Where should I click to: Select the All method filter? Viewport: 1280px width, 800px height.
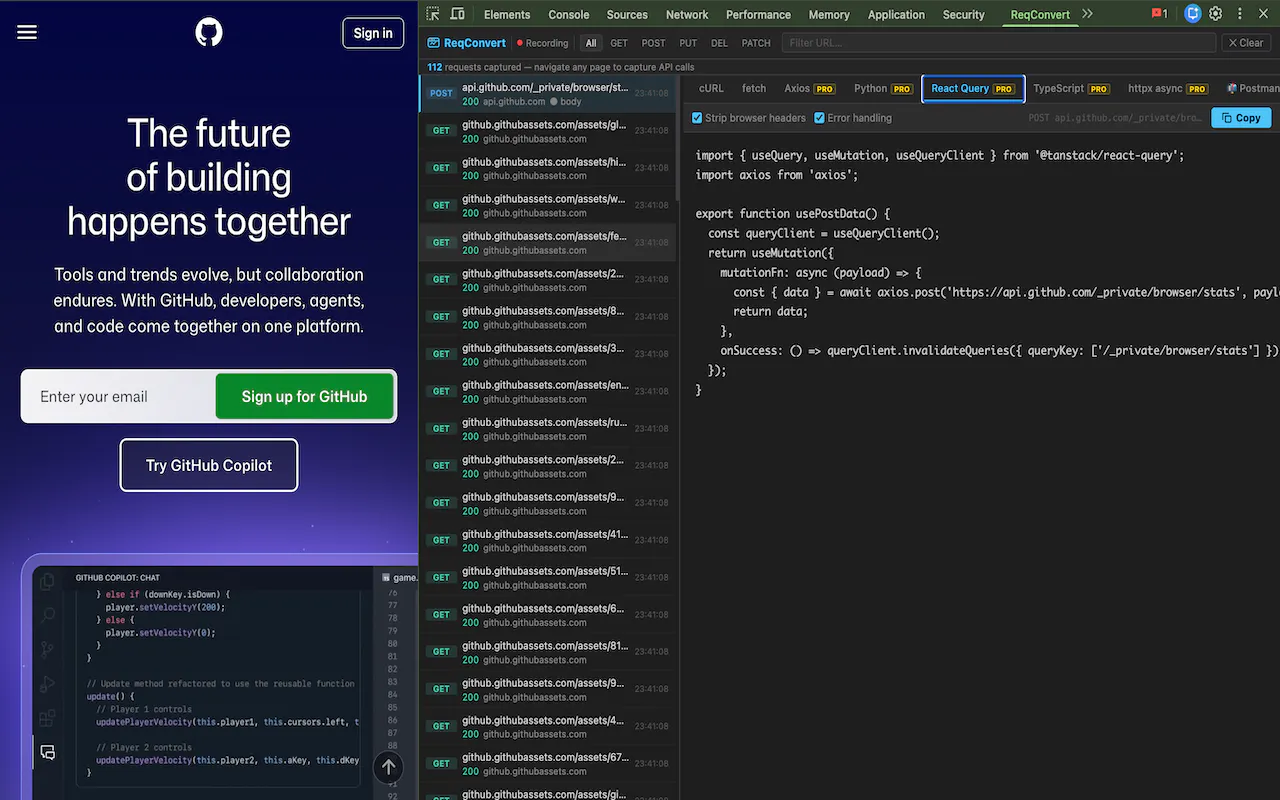(x=591, y=43)
